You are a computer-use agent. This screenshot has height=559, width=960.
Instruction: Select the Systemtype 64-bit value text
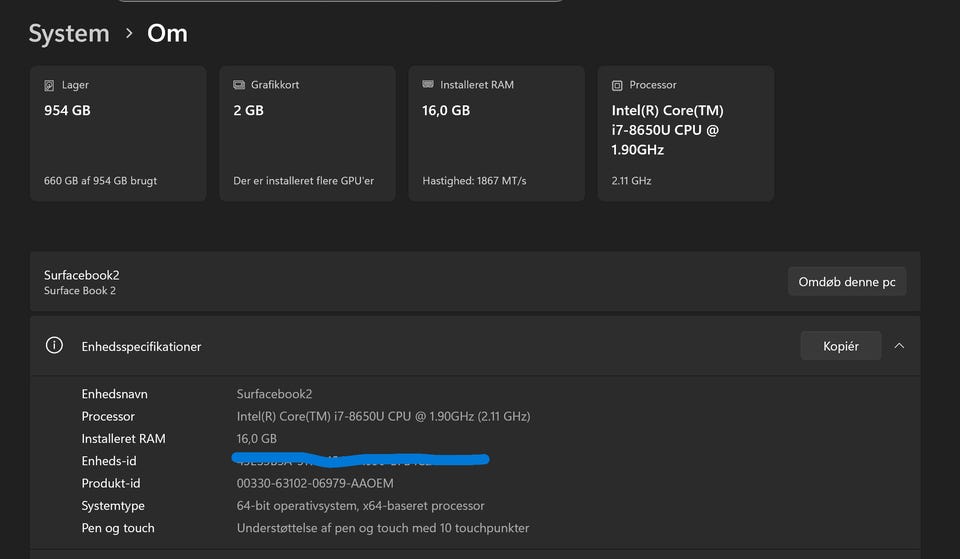[360, 506]
